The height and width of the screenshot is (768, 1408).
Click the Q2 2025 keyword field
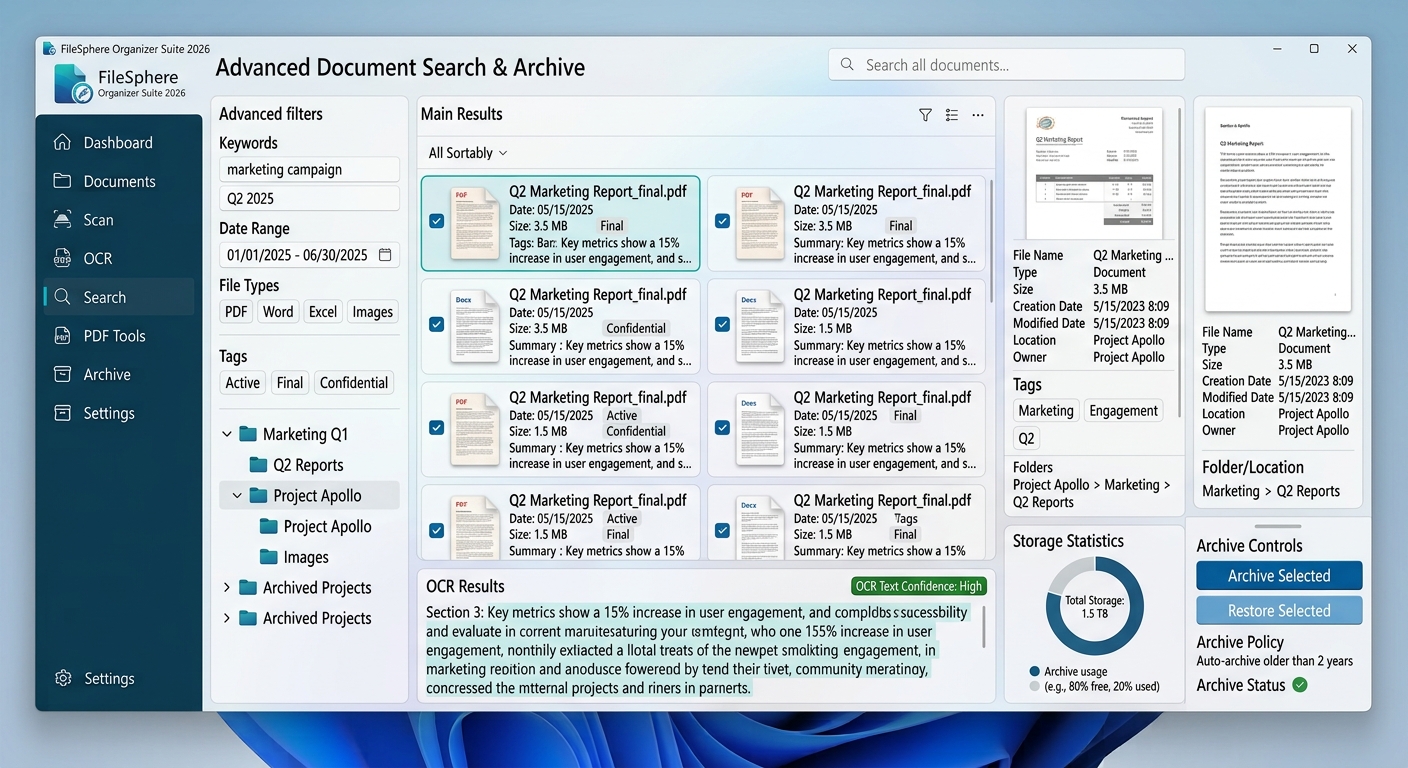309,198
